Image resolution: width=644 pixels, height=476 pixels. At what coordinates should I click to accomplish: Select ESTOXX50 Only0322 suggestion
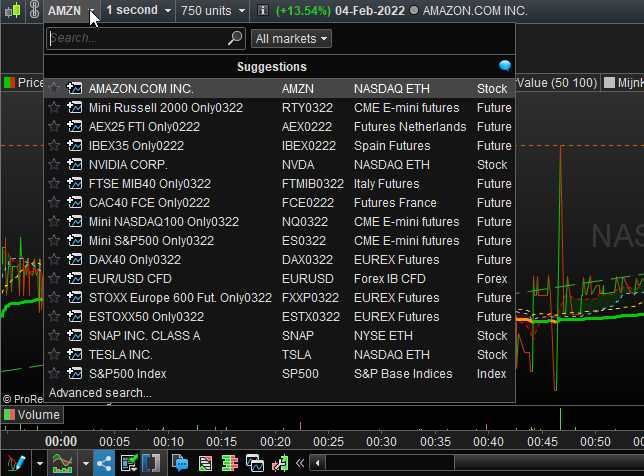(279, 316)
